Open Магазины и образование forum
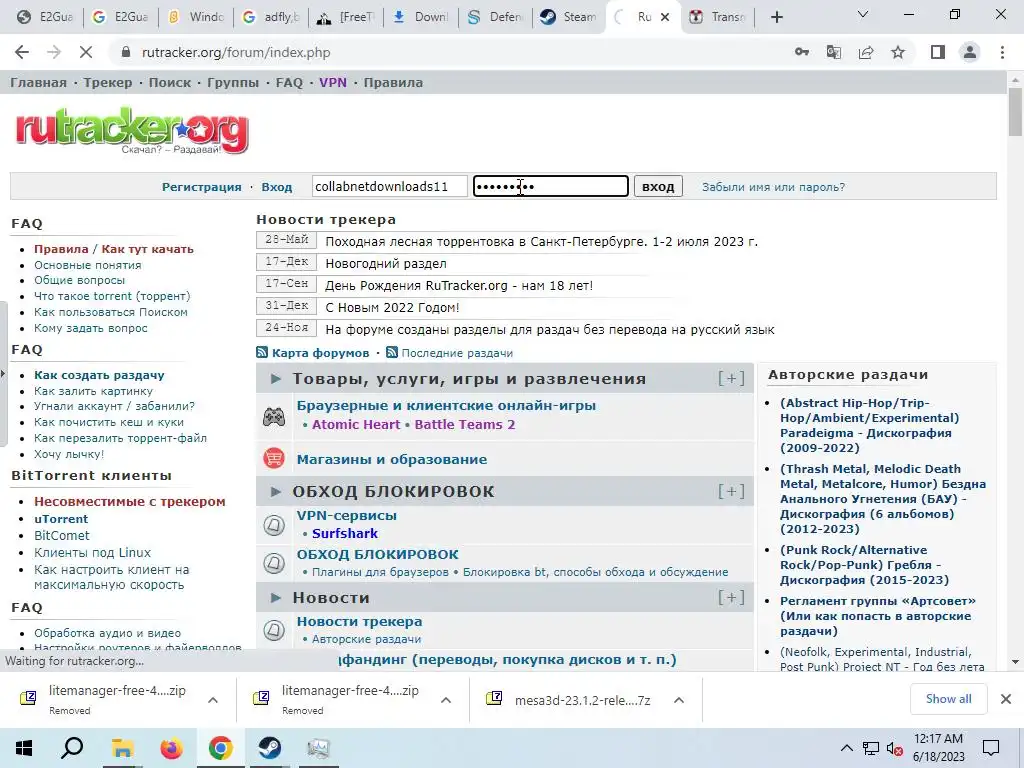Image resolution: width=1024 pixels, height=768 pixels. [x=392, y=459]
